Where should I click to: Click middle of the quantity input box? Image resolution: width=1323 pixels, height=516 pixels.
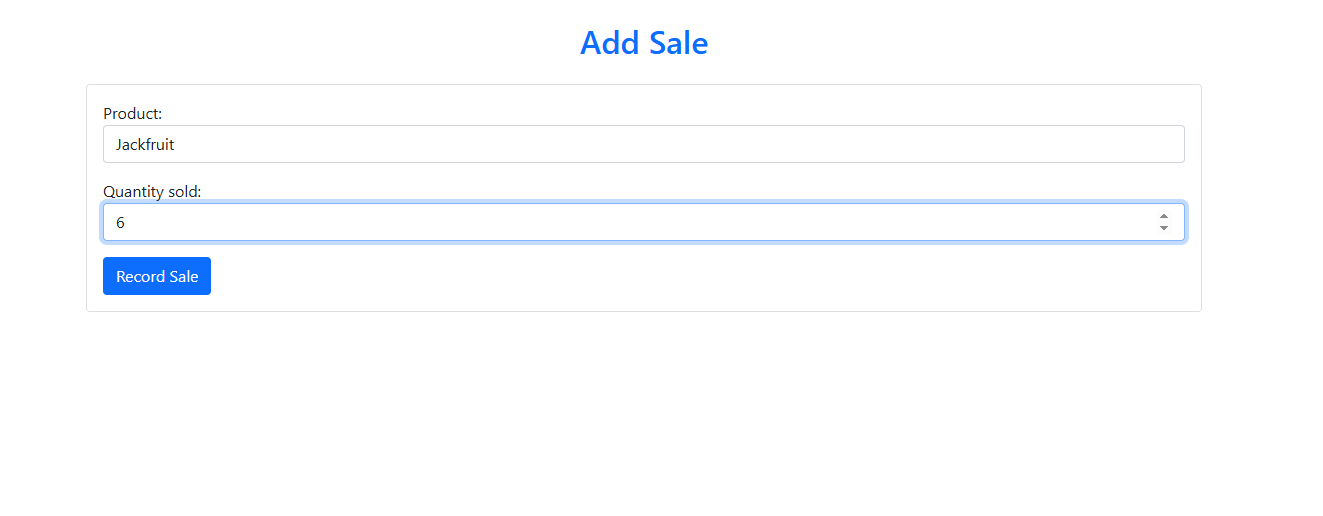pos(644,222)
